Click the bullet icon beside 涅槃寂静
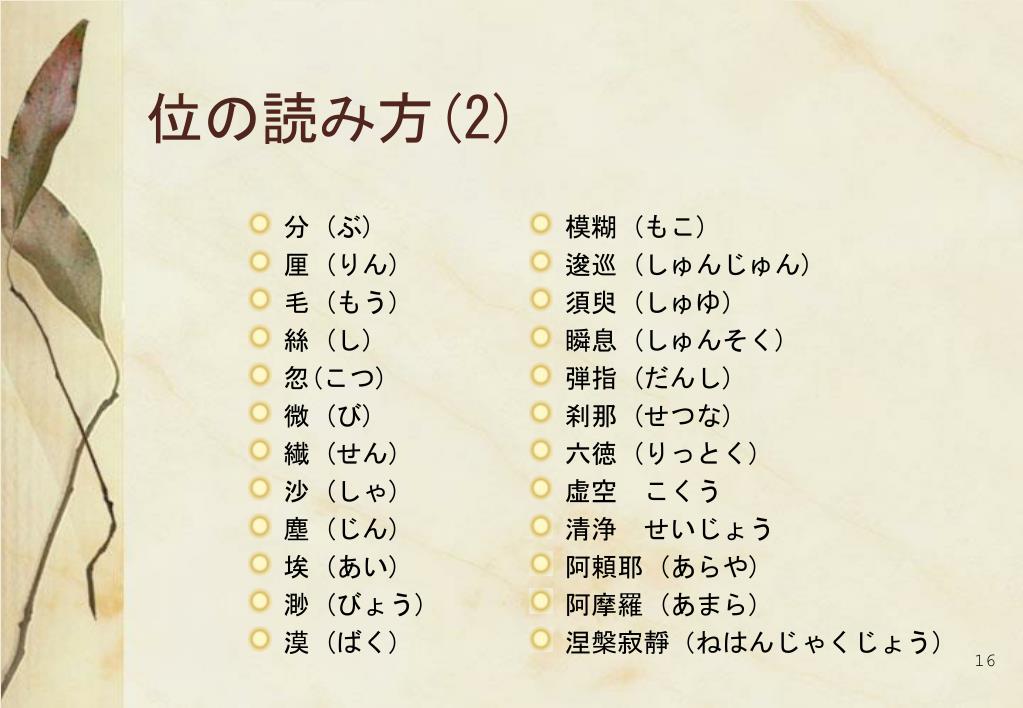The width and height of the screenshot is (1023, 708). (541, 639)
